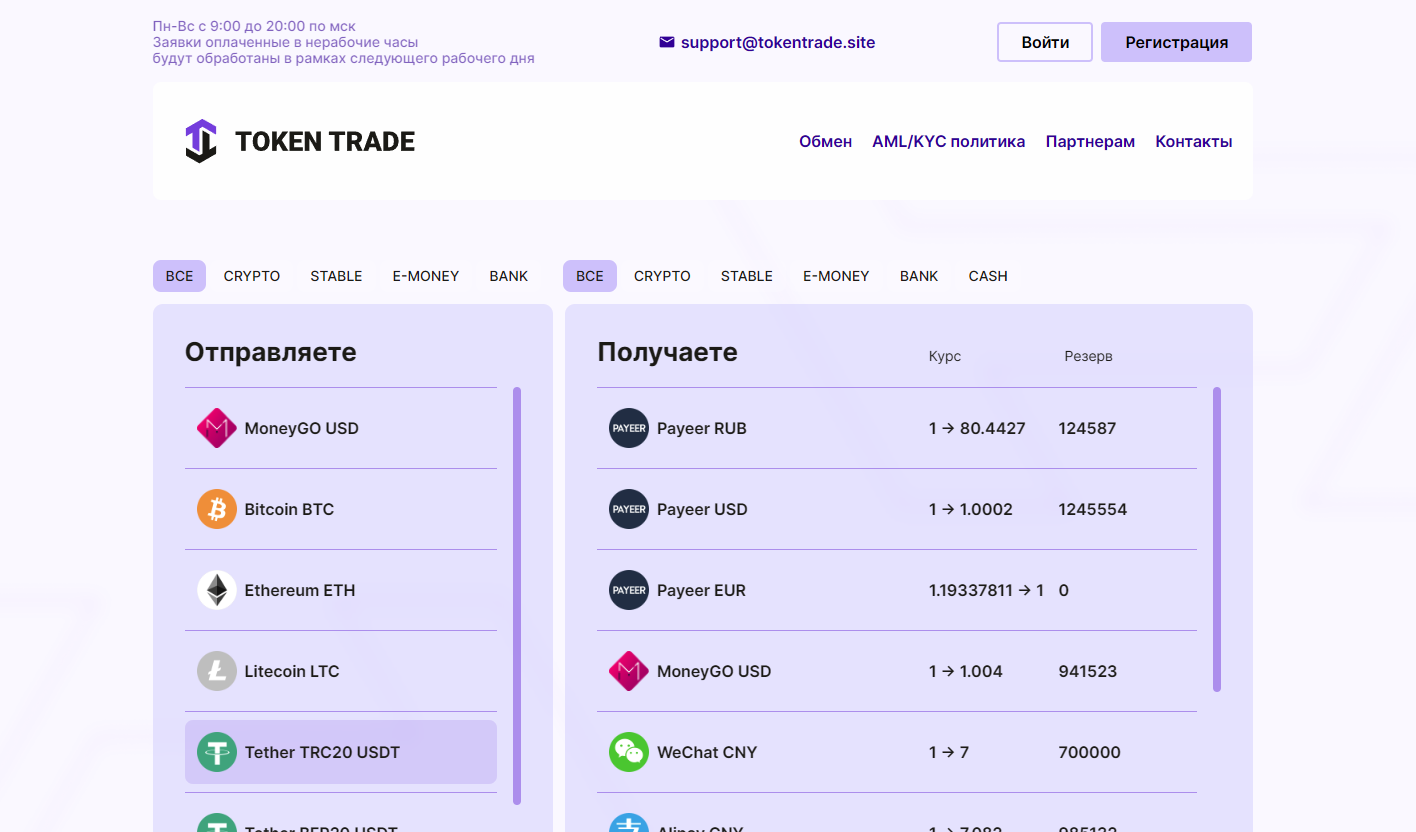Select BANK filter above Получаете
The height and width of the screenshot is (832, 1416).
[919, 276]
